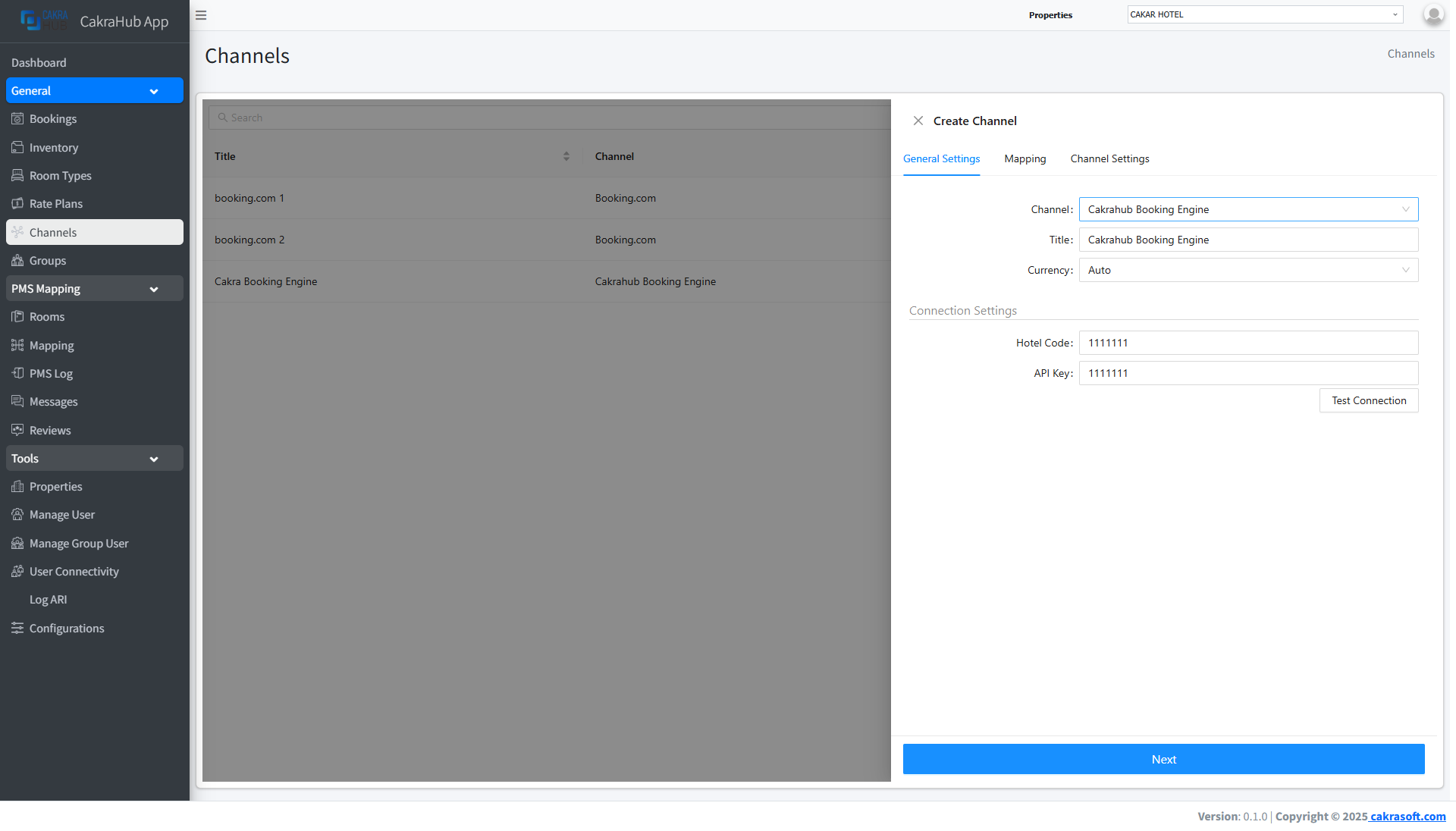Sort the table by Title column
This screenshot has height=831, width=1456.
(x=566, y=156)
